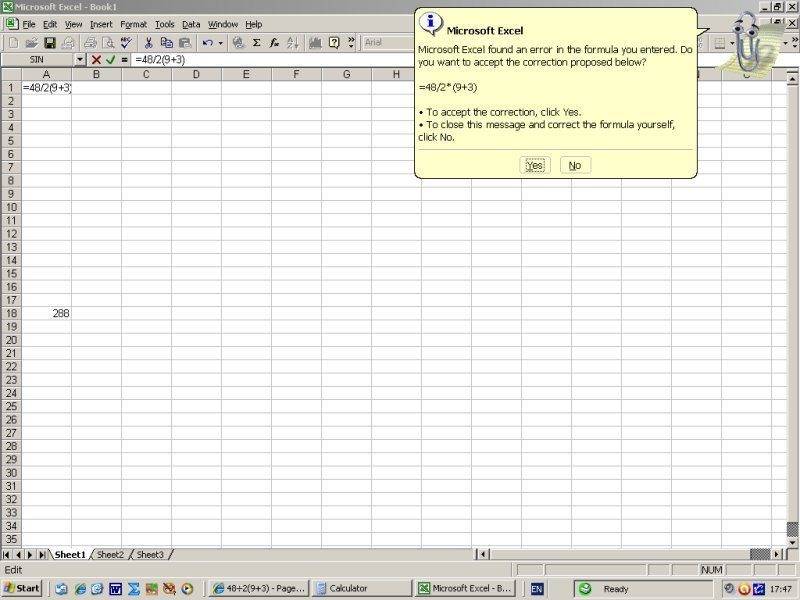The image size is (800, 600).
Task: Click the Cut scissors icon
Action: (148, 43)
